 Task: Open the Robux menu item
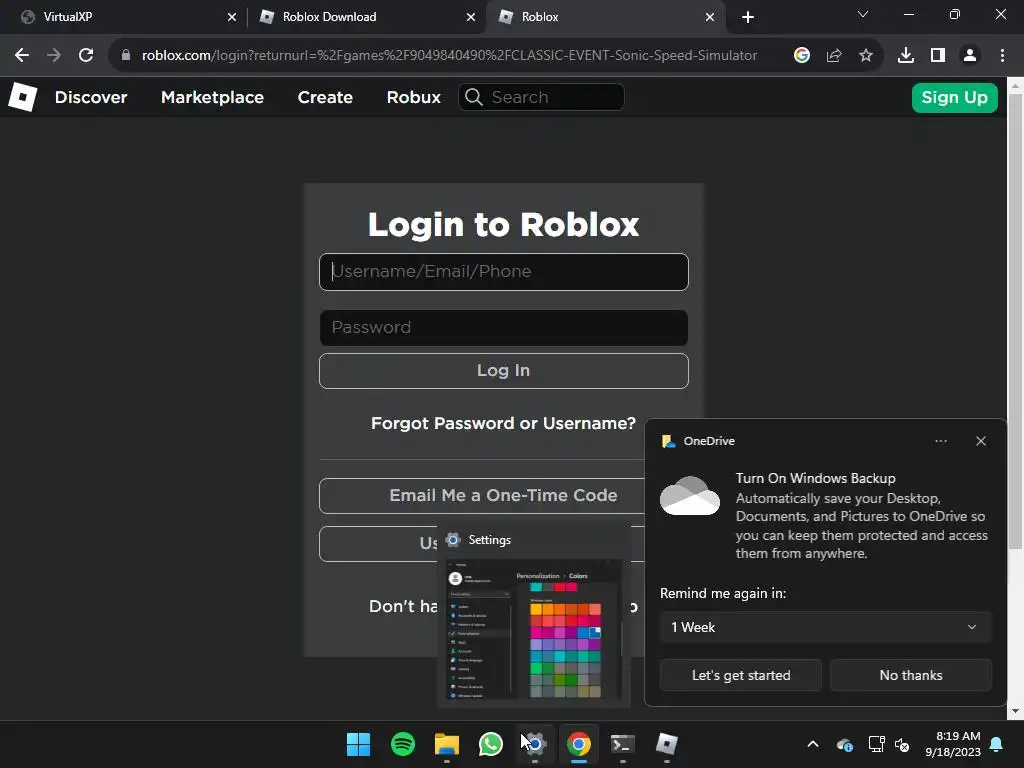(413, 97)
